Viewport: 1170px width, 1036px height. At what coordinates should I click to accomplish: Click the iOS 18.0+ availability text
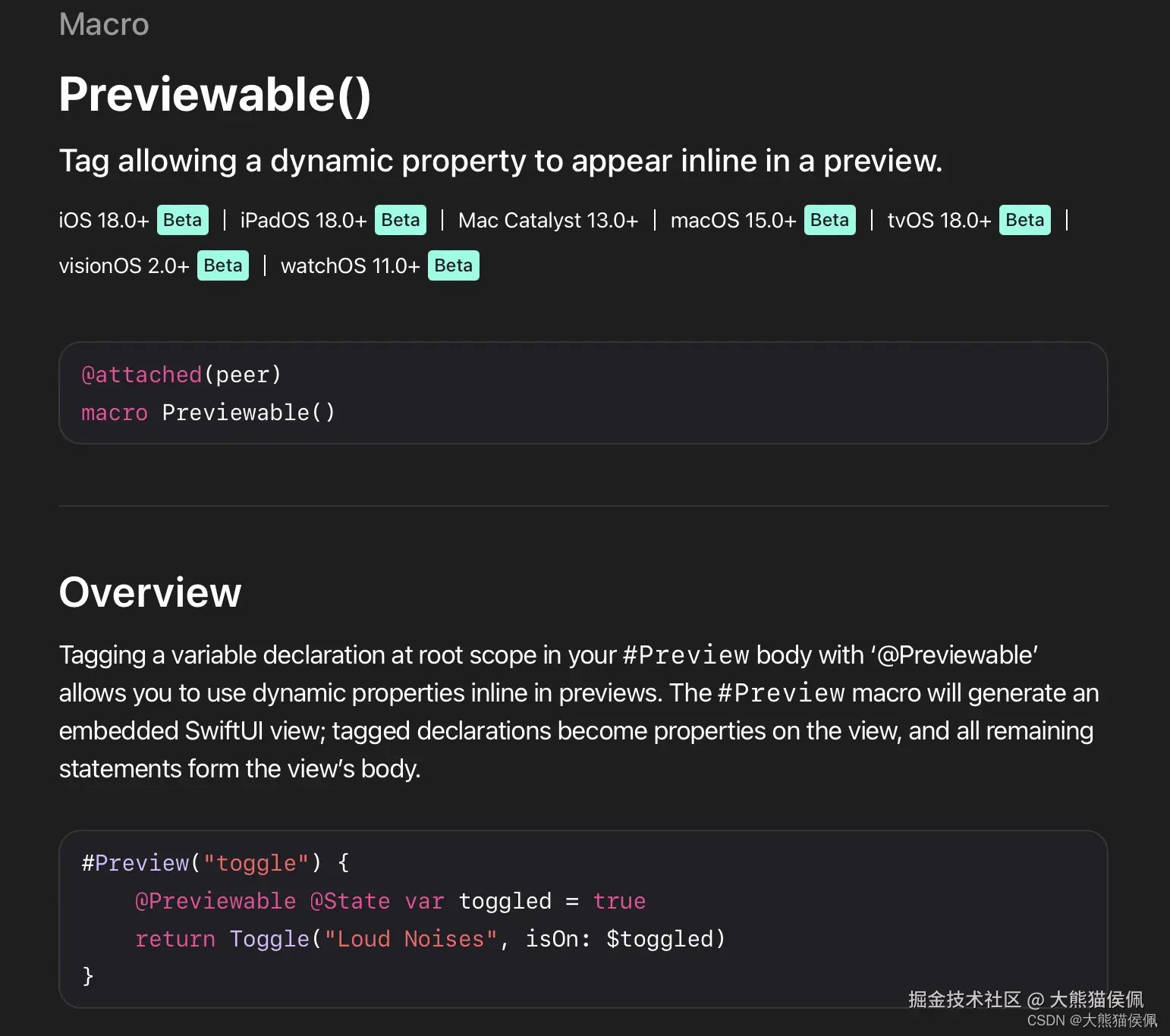pos(104,221)
